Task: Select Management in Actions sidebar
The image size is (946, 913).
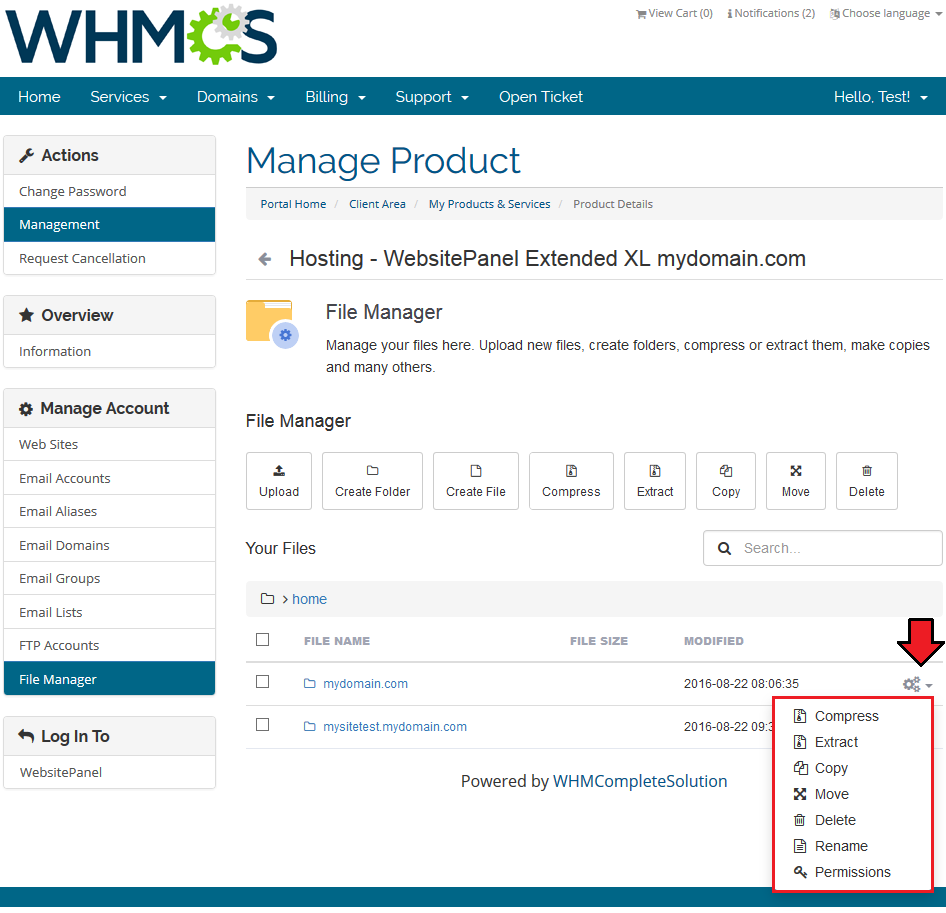Action: pyautogui.click(x=109, y=224)
